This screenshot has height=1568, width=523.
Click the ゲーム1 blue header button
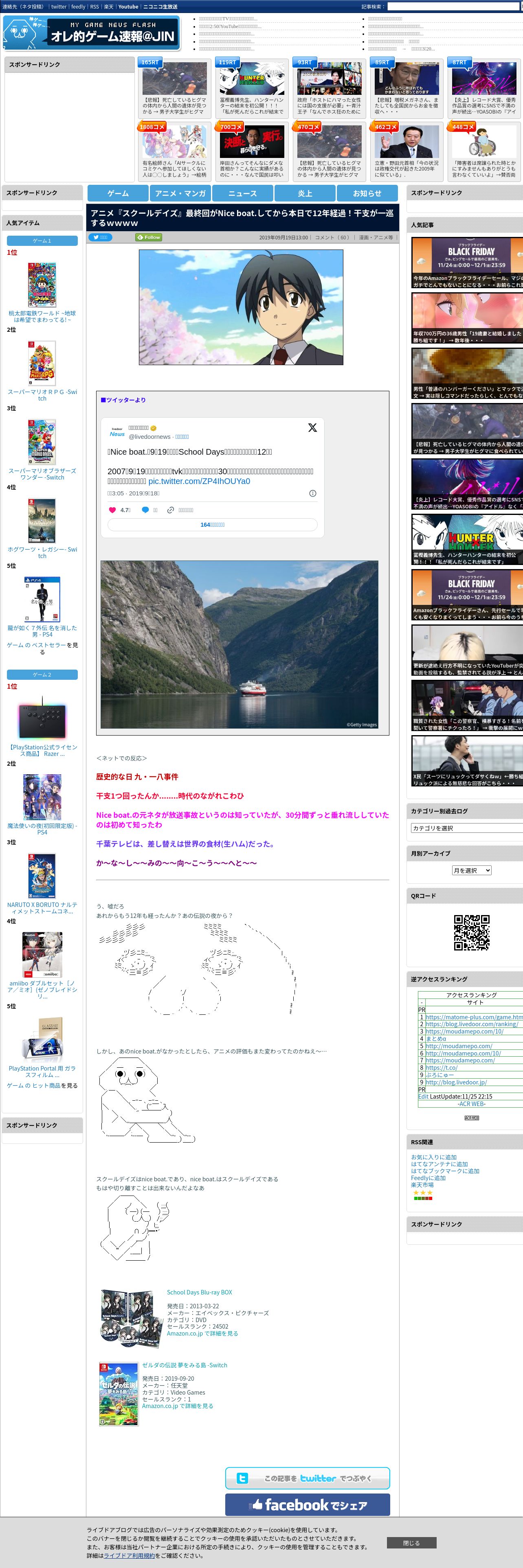[42, 241]
